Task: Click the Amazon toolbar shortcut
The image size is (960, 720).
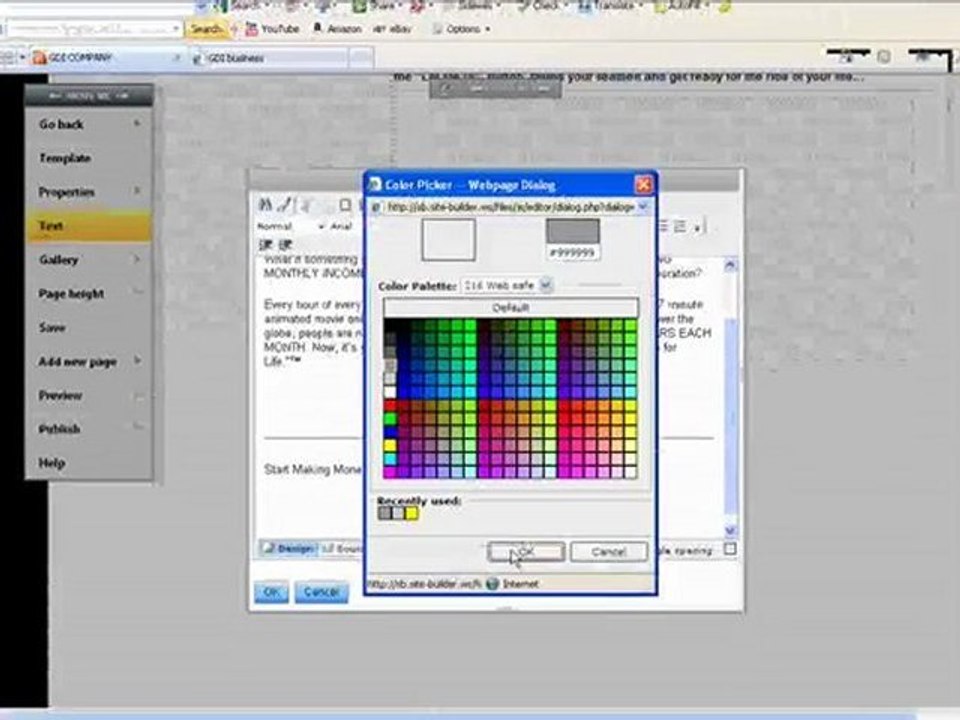Action: coord(337,28)
